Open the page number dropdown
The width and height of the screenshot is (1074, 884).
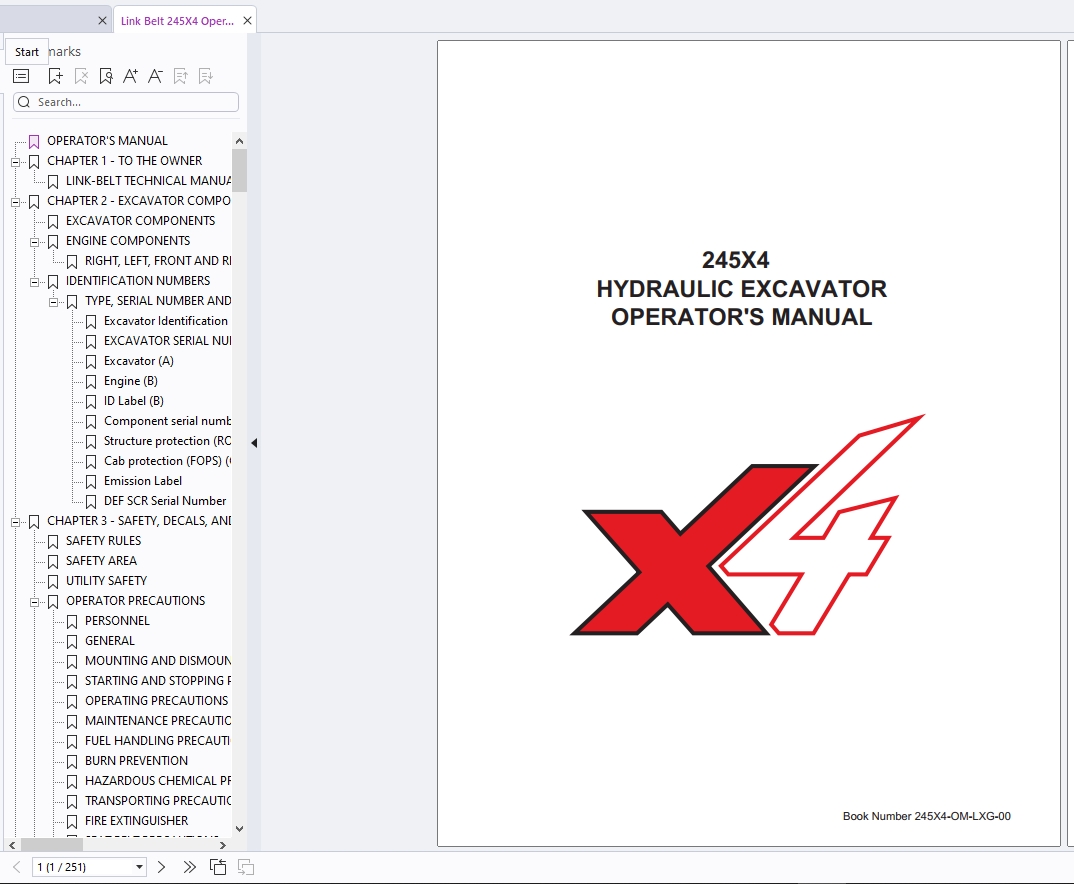(x=139, y=867)
